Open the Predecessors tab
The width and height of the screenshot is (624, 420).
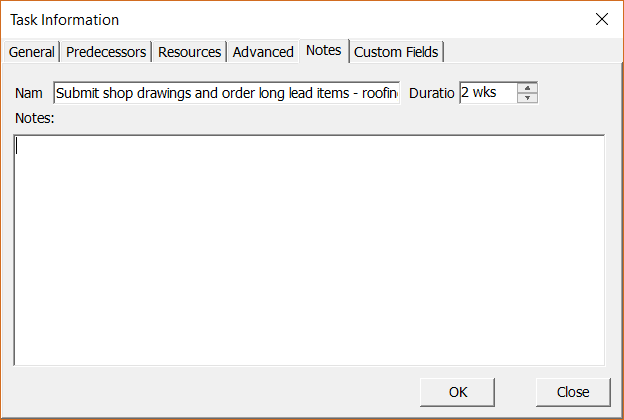(106, 52)
